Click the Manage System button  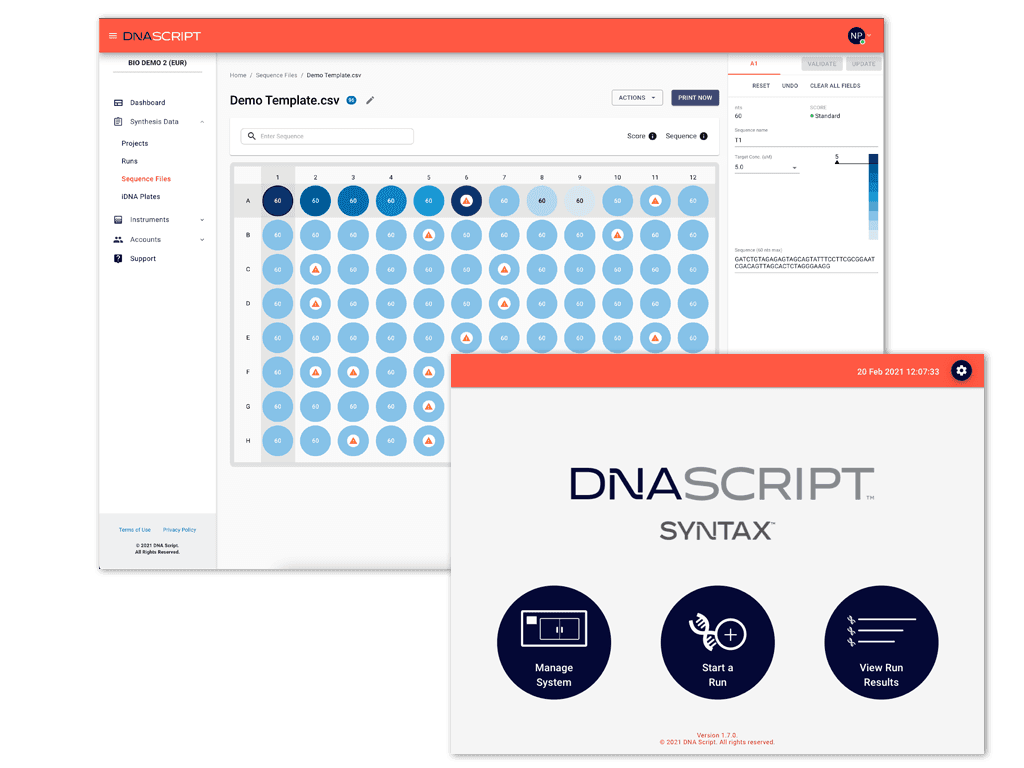tap(554, 642)
